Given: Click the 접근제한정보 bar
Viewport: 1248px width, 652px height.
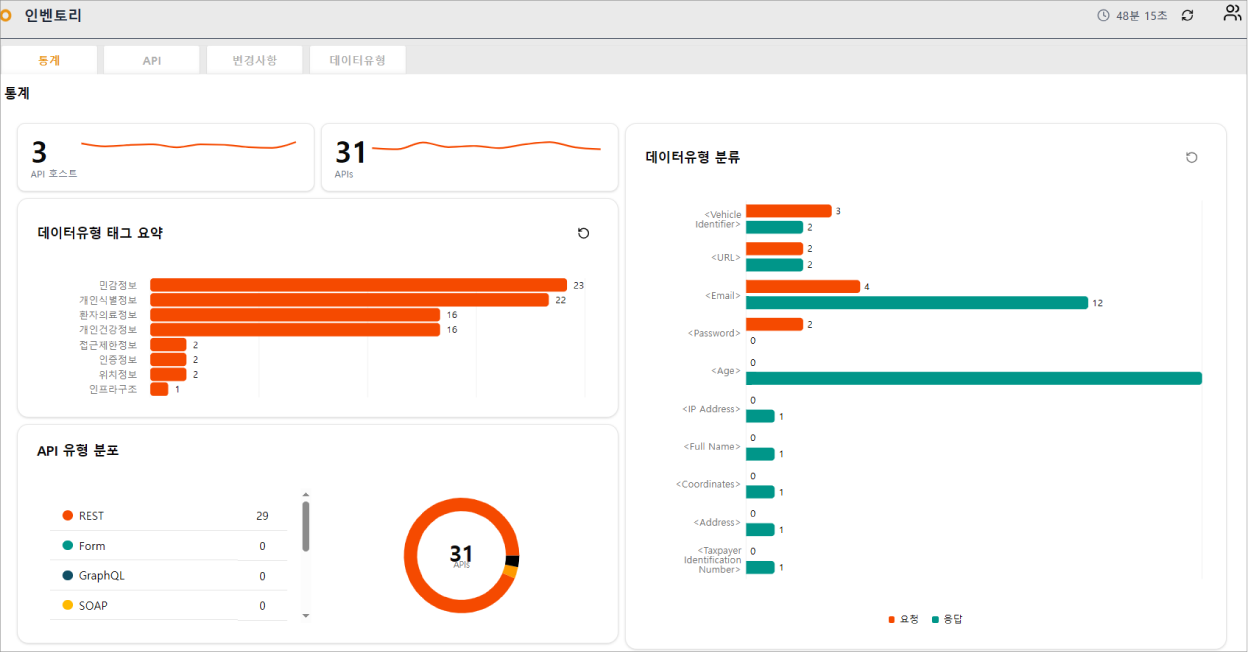Looking at the screenshot, I should click(168, 345).
